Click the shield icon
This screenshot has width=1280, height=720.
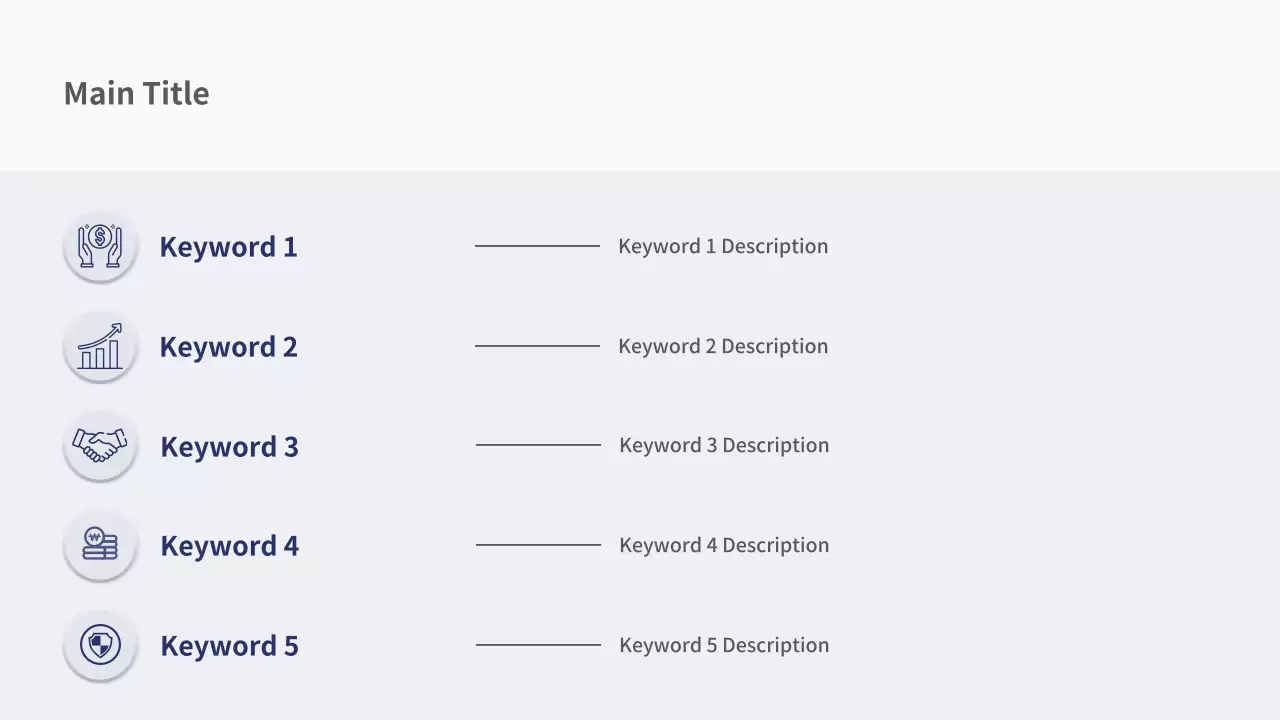point(100,645)
